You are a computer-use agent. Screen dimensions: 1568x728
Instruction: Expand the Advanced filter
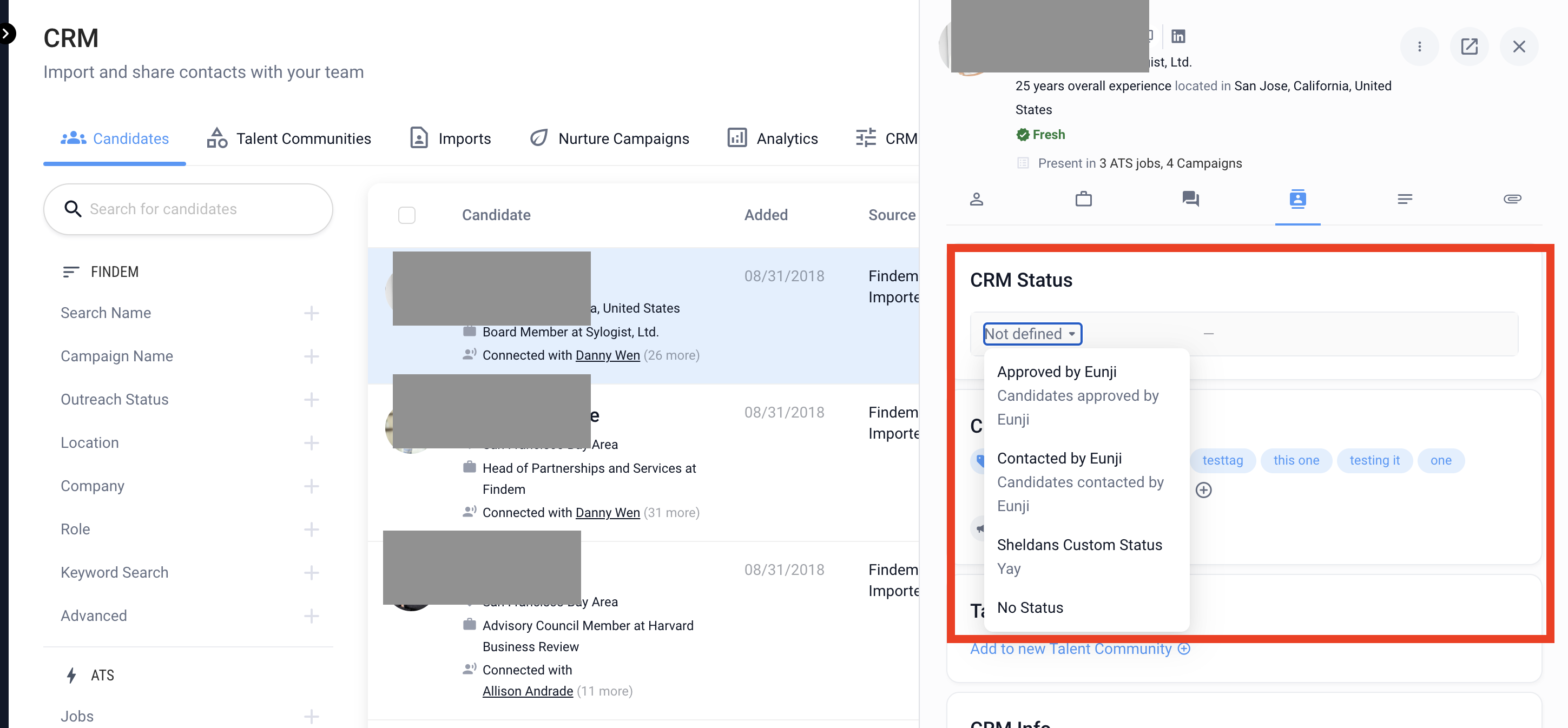[311, 616]
